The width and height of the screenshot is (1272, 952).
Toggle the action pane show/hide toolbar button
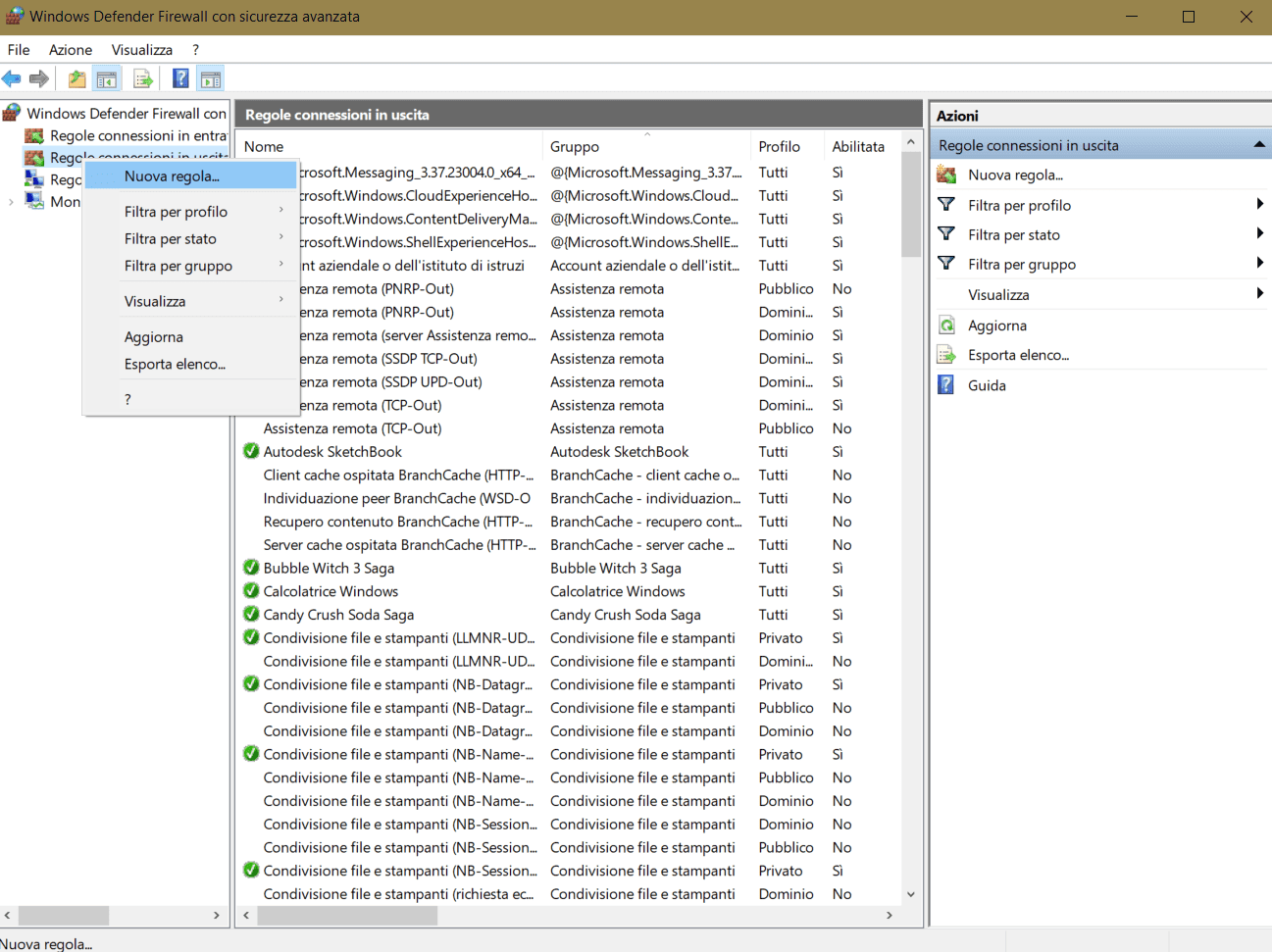211,79
